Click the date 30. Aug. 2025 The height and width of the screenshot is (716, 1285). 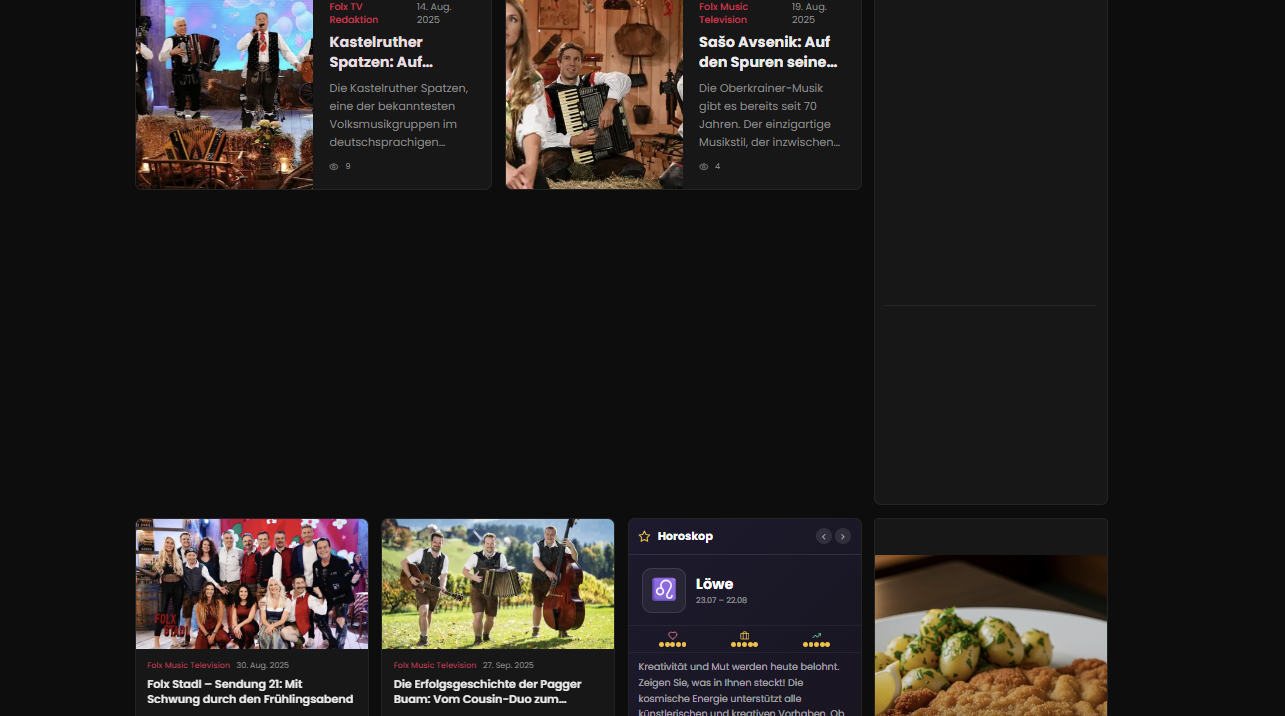(262, 665)
